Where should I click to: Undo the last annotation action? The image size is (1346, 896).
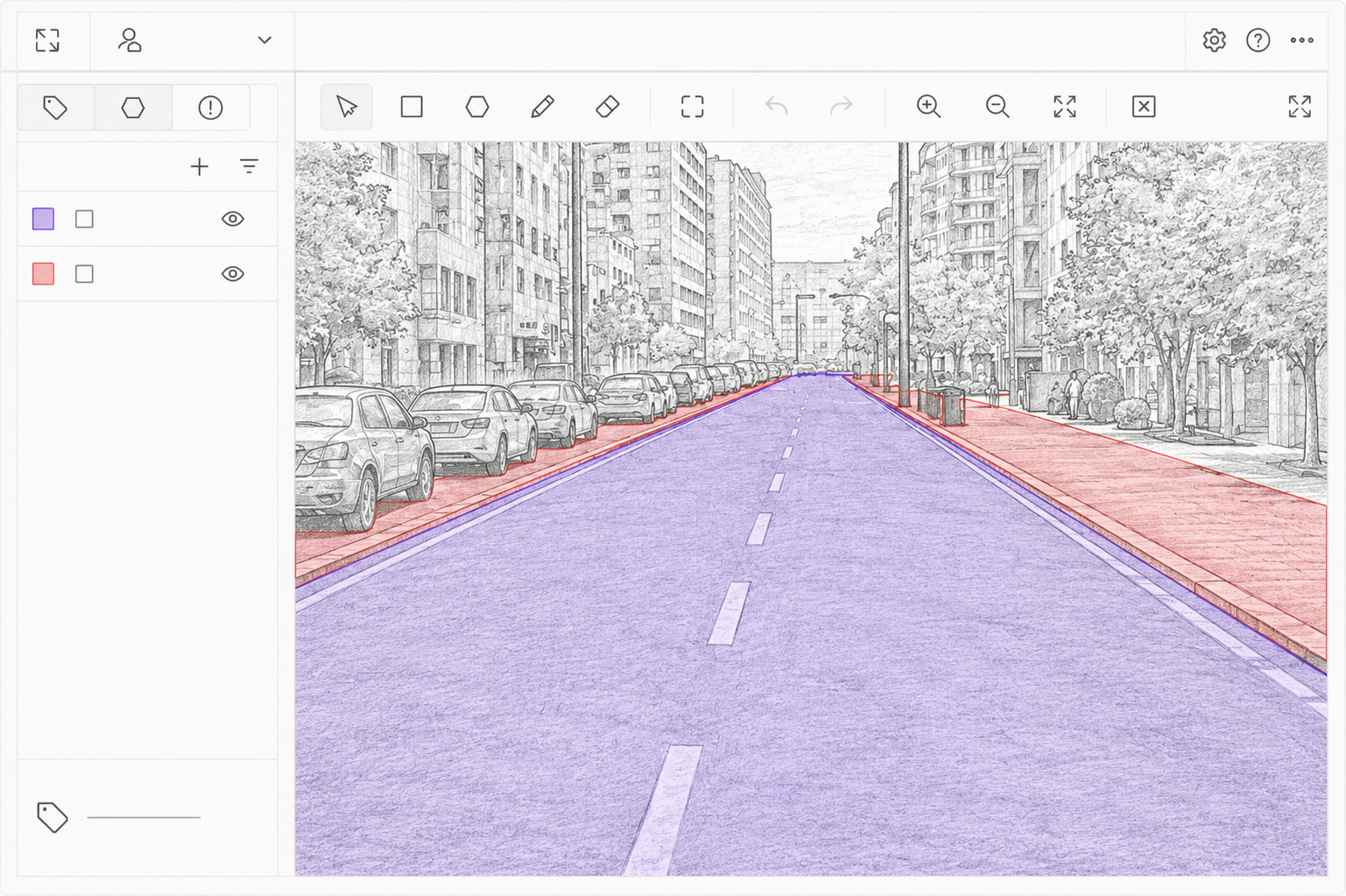click(776, 107)
